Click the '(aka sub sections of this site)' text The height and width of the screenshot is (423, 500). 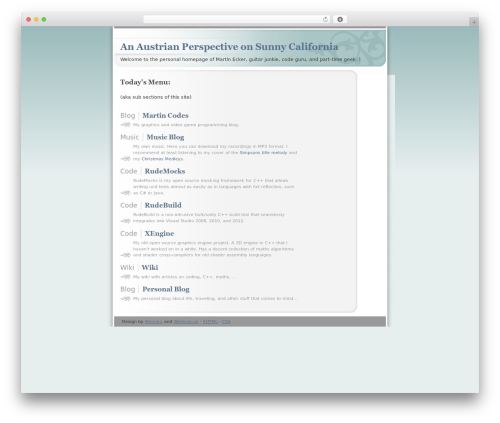(156, 97)
